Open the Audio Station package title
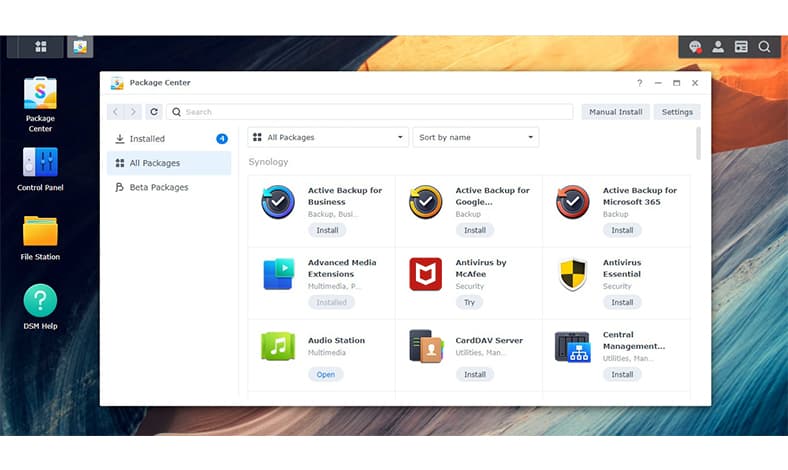The image size is (788, 470). (x=336, y=340)
